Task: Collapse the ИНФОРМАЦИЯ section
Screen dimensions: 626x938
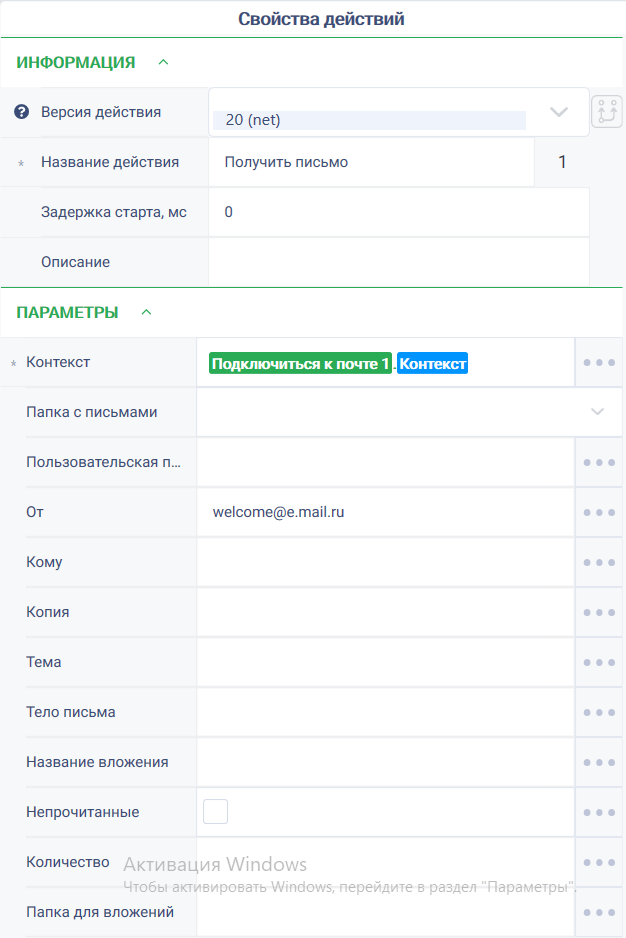Action: click(x=163, y=62)
